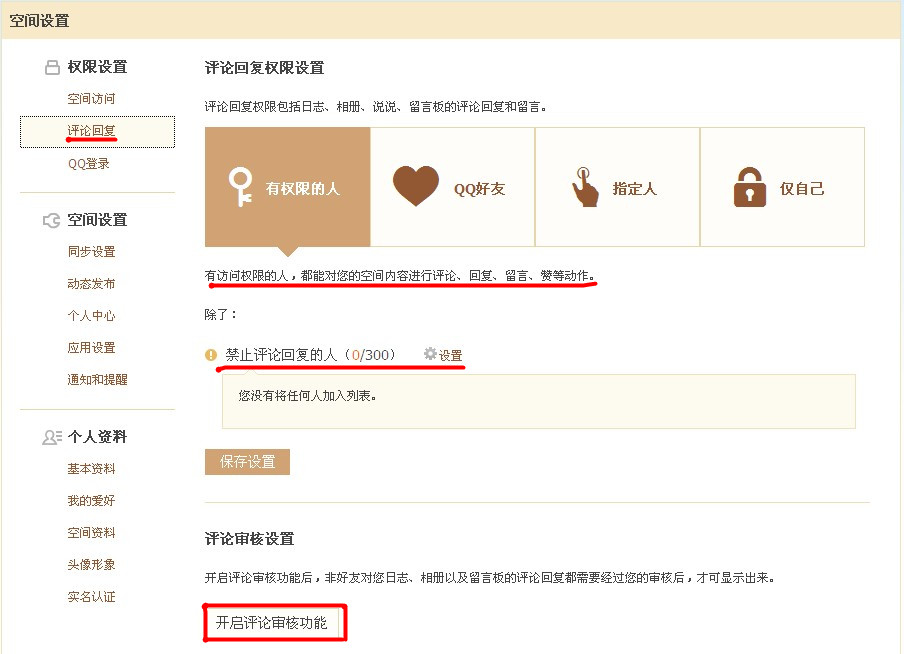Switch to 空间访问 in the sidebar

[93, 99]
